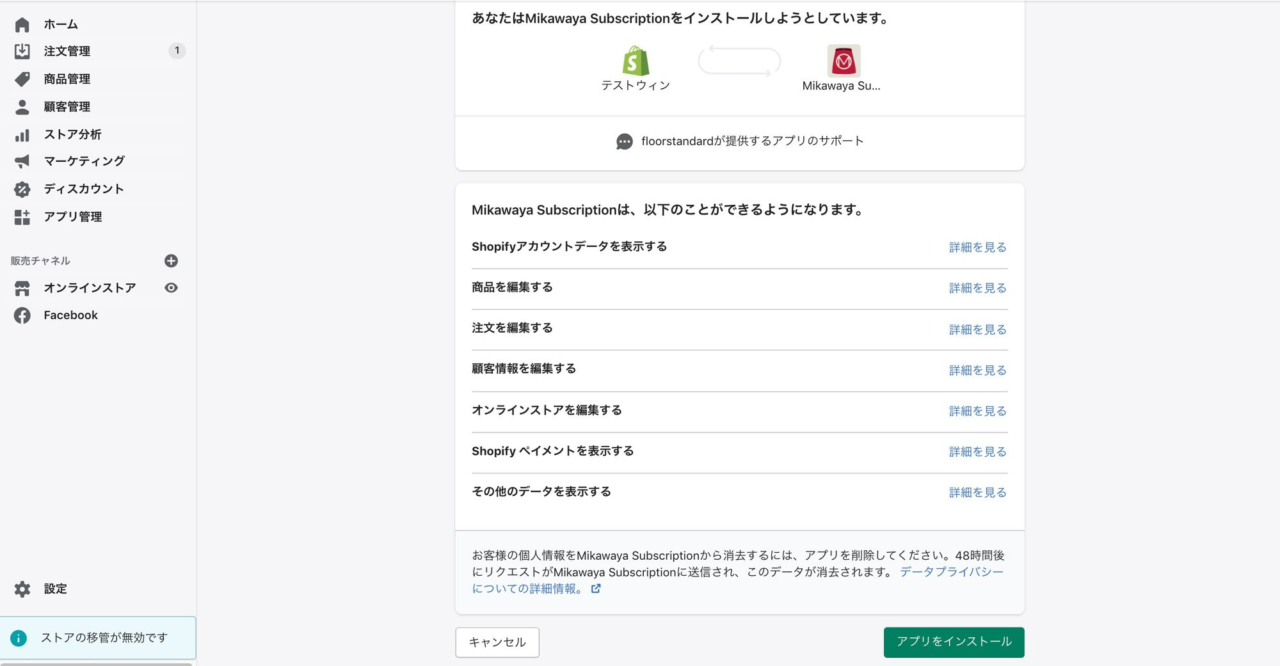The width and height of the screenshot is (1280, 666).
Task: Click Shopifyアカウントデータを表示する permission text
Action: (x=569, y=246)
